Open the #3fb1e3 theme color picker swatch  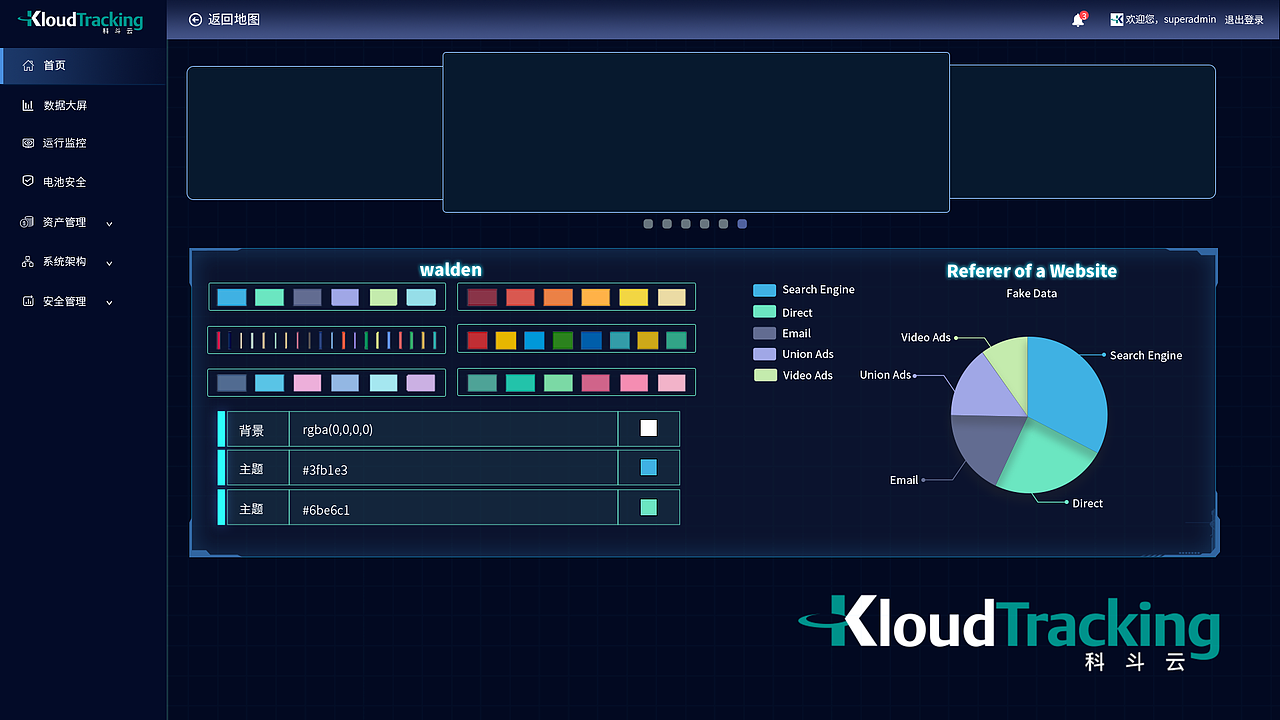tap(649, 467)
